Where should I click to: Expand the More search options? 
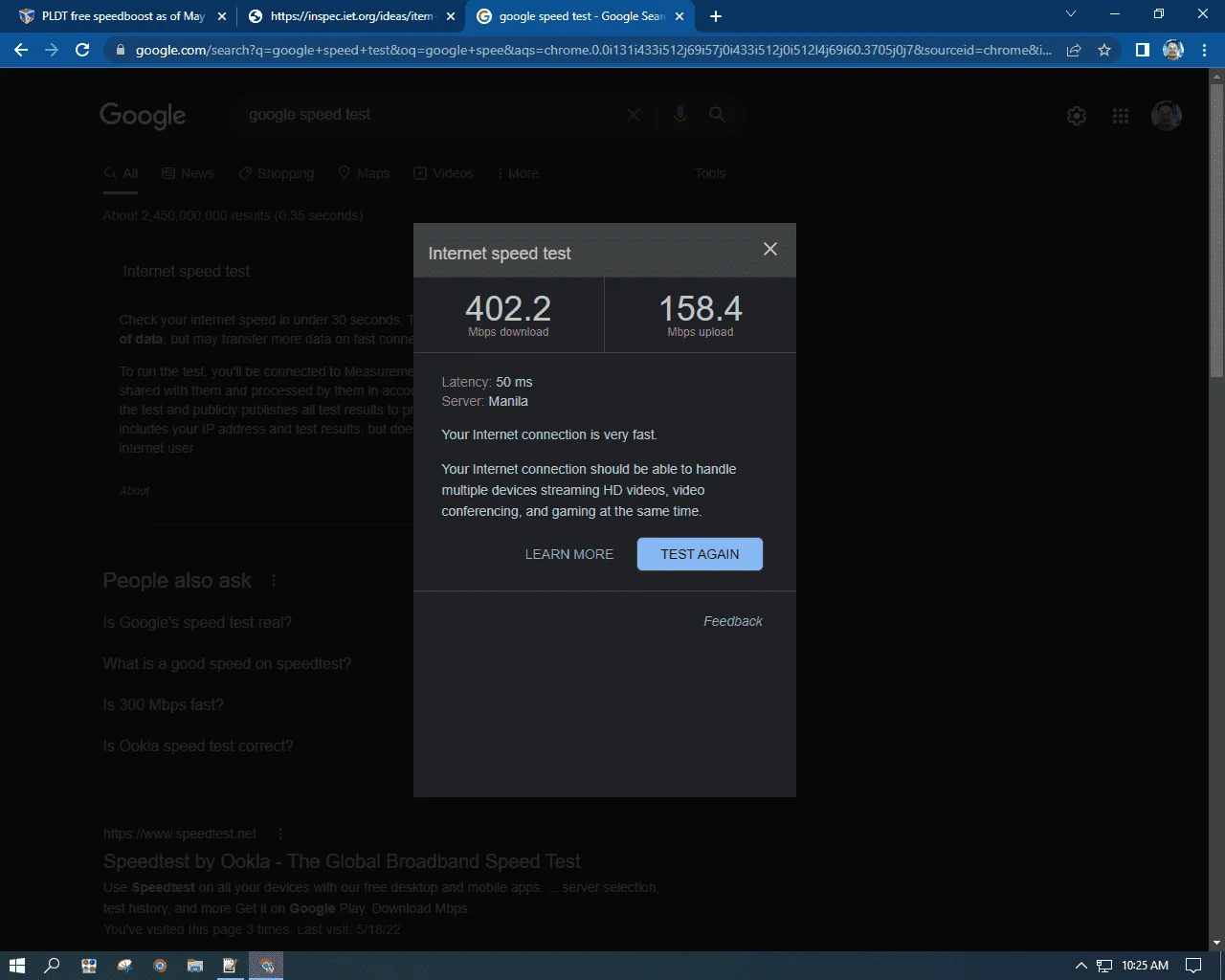coord(518,173)
